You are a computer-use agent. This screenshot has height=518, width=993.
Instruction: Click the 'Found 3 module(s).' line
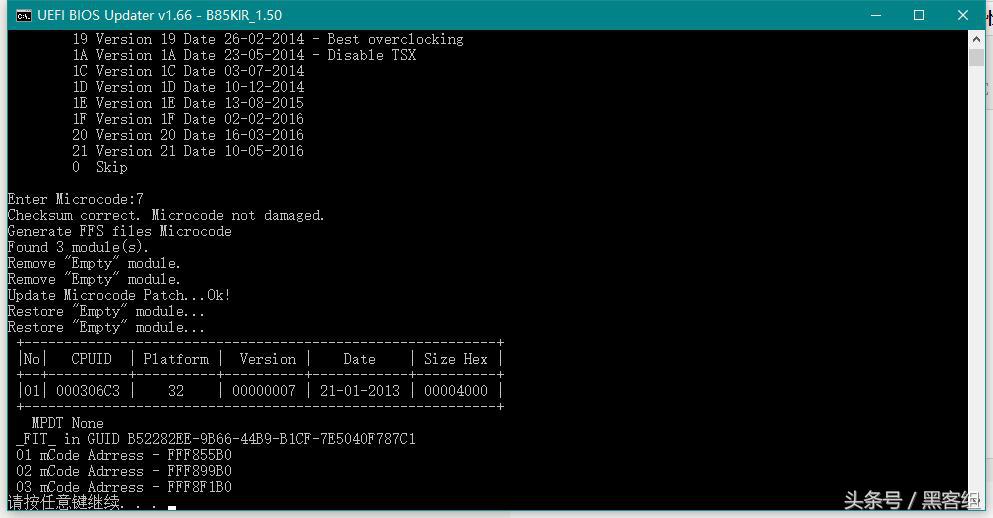79,247
